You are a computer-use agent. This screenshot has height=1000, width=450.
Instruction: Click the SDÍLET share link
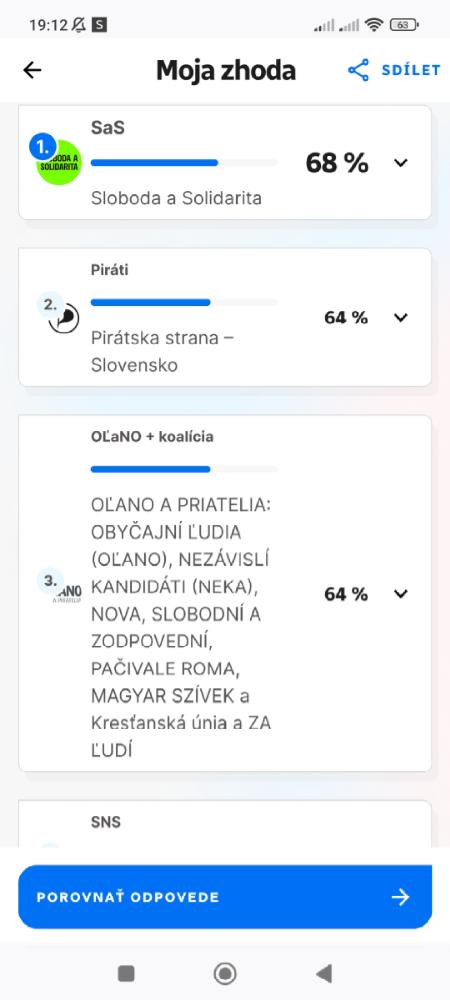394,70
